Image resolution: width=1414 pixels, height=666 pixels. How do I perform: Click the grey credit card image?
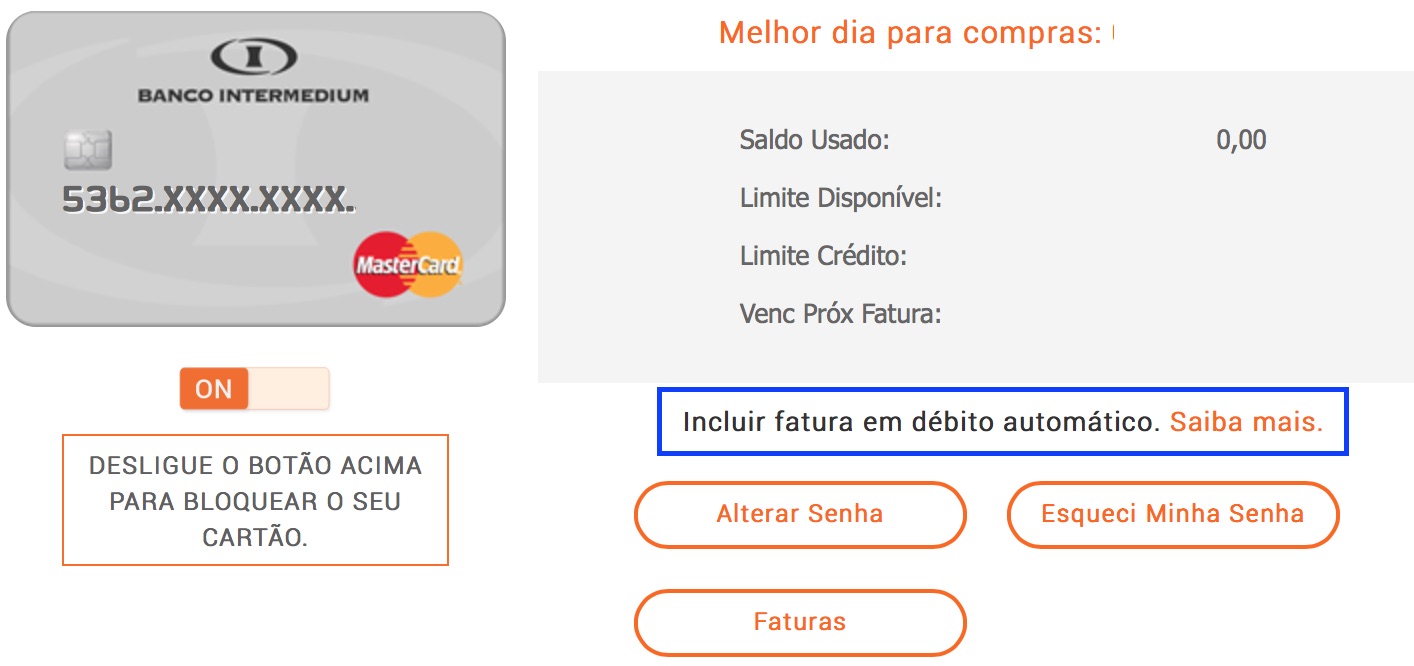pyautogui.click(x=256, y=168)
